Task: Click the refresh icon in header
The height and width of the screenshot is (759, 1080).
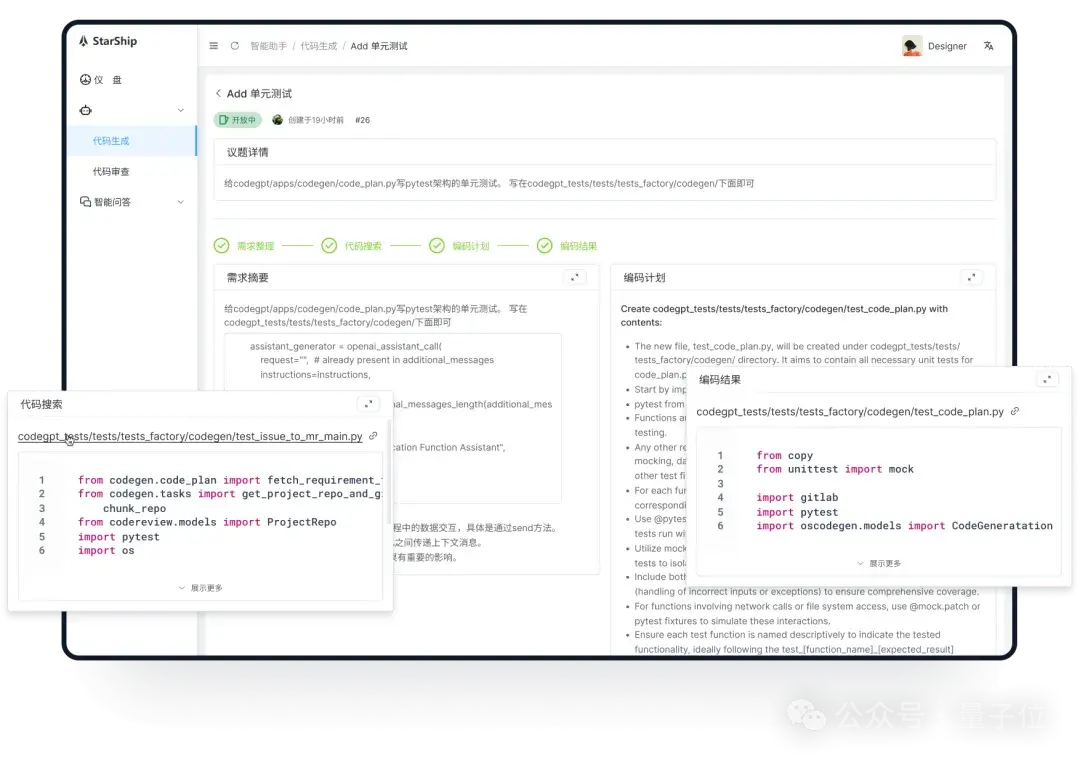Action: 235,46
